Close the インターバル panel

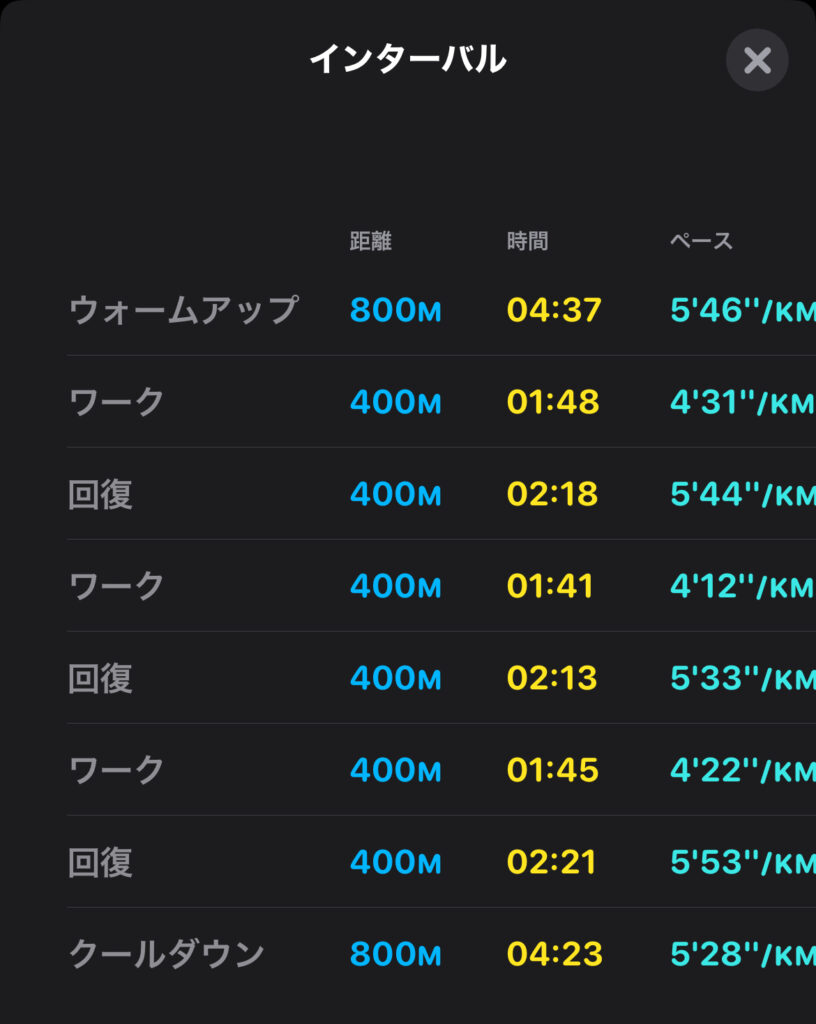tap(757, 60)
